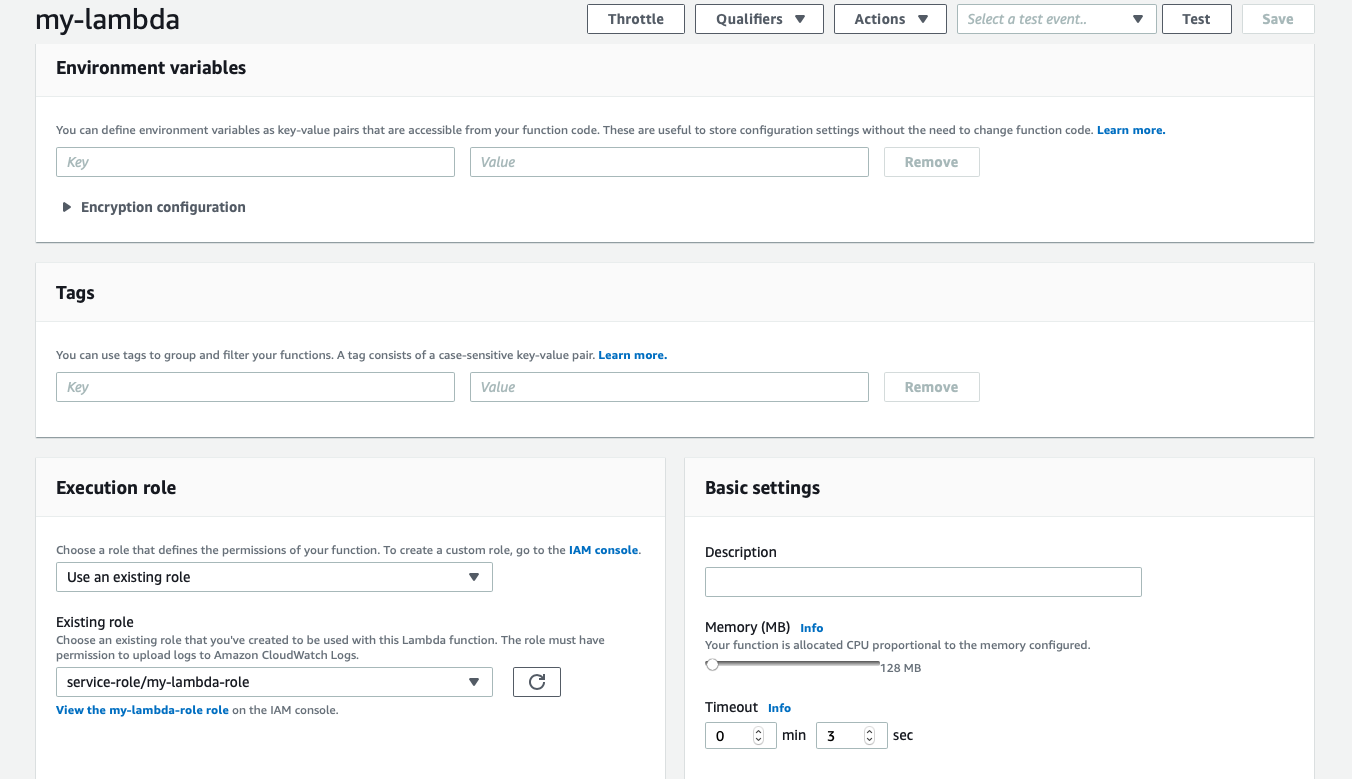1352x779 pixels.
Task: Click the Timeout seconds stepper arrows
Action: click(869, 736)
